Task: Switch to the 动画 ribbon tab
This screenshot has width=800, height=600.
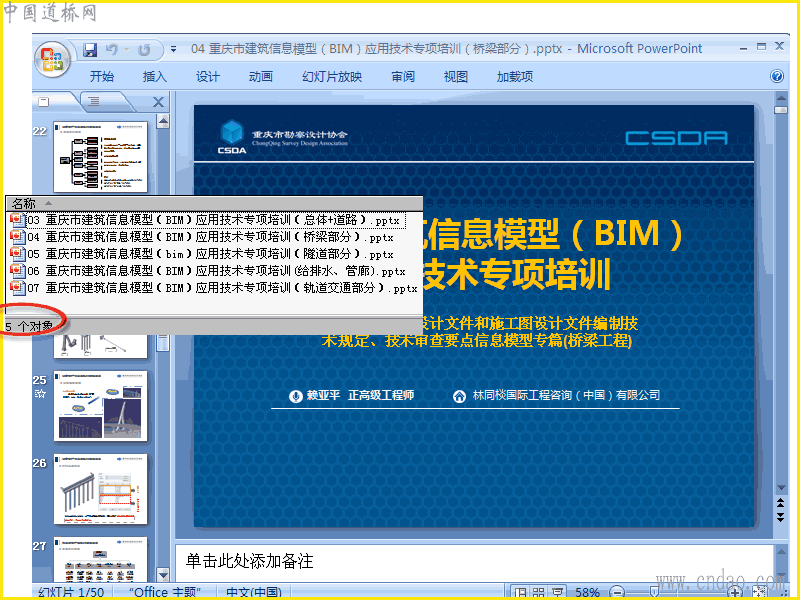Action: [261, 77]
